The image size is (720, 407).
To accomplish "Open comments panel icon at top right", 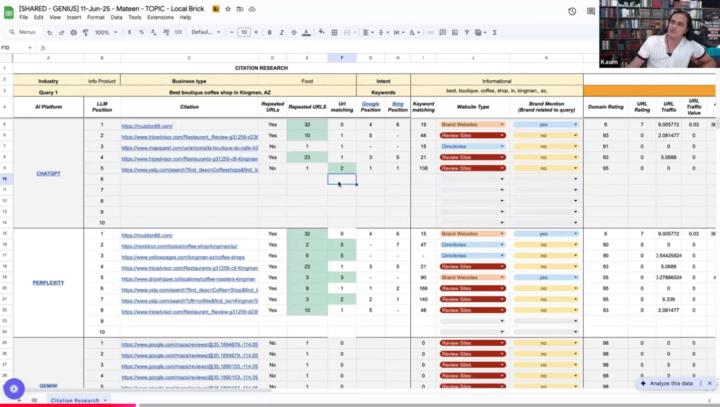I will pos(591,11).
